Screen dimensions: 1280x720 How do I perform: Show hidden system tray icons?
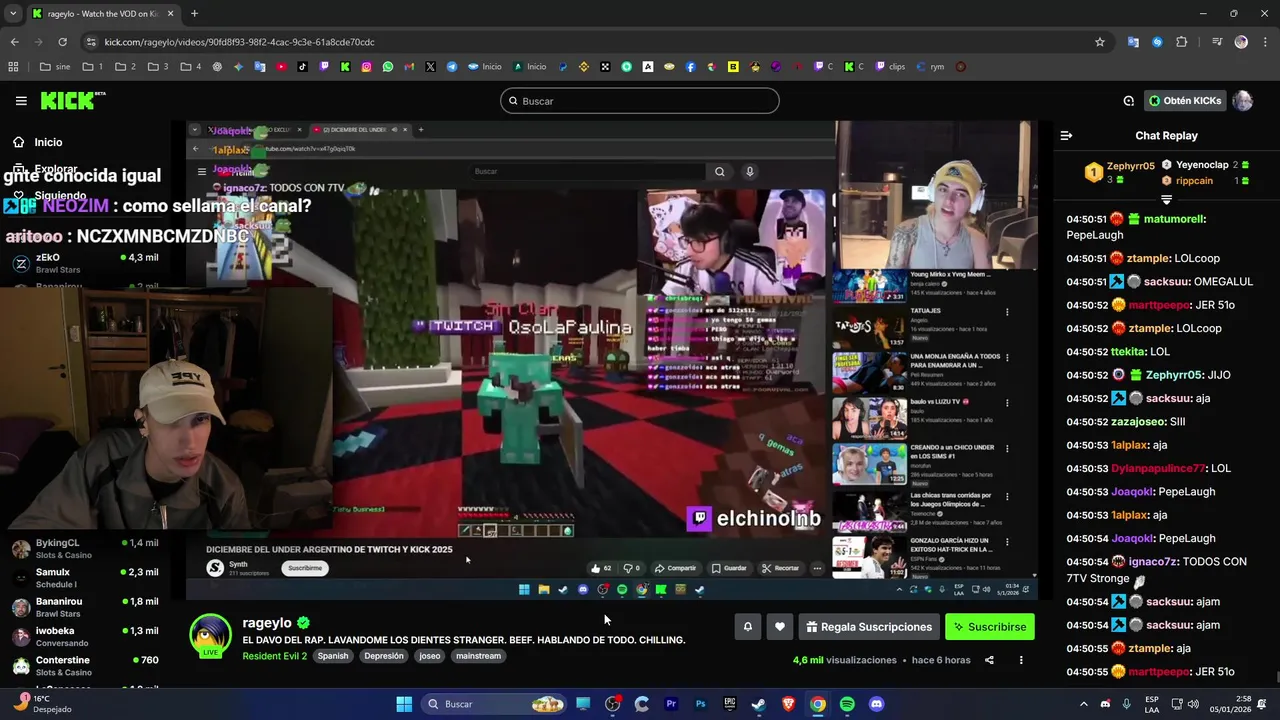tap(1083, 704)
